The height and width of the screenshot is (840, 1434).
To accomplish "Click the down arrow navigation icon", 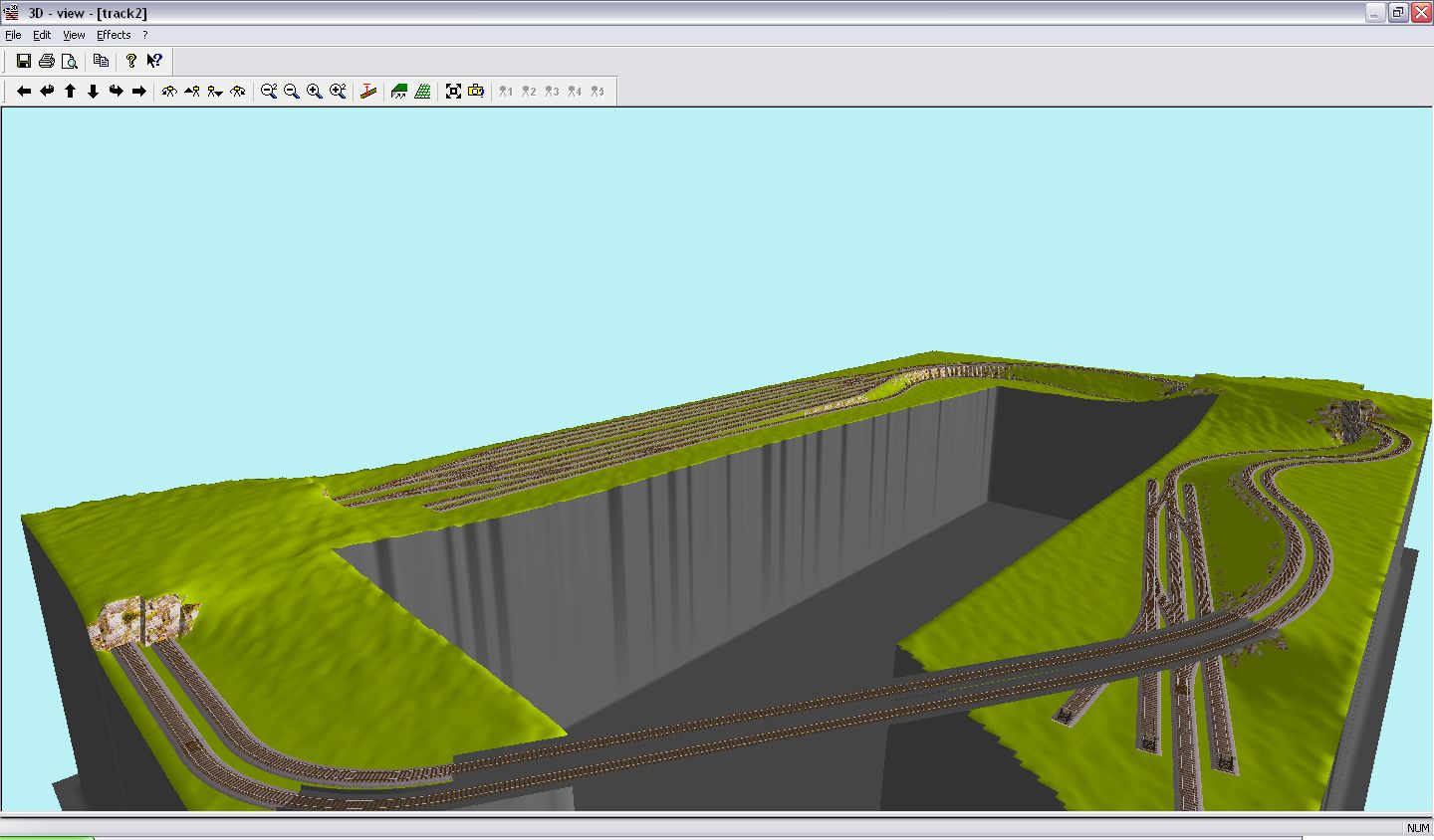I will point(93,92).
